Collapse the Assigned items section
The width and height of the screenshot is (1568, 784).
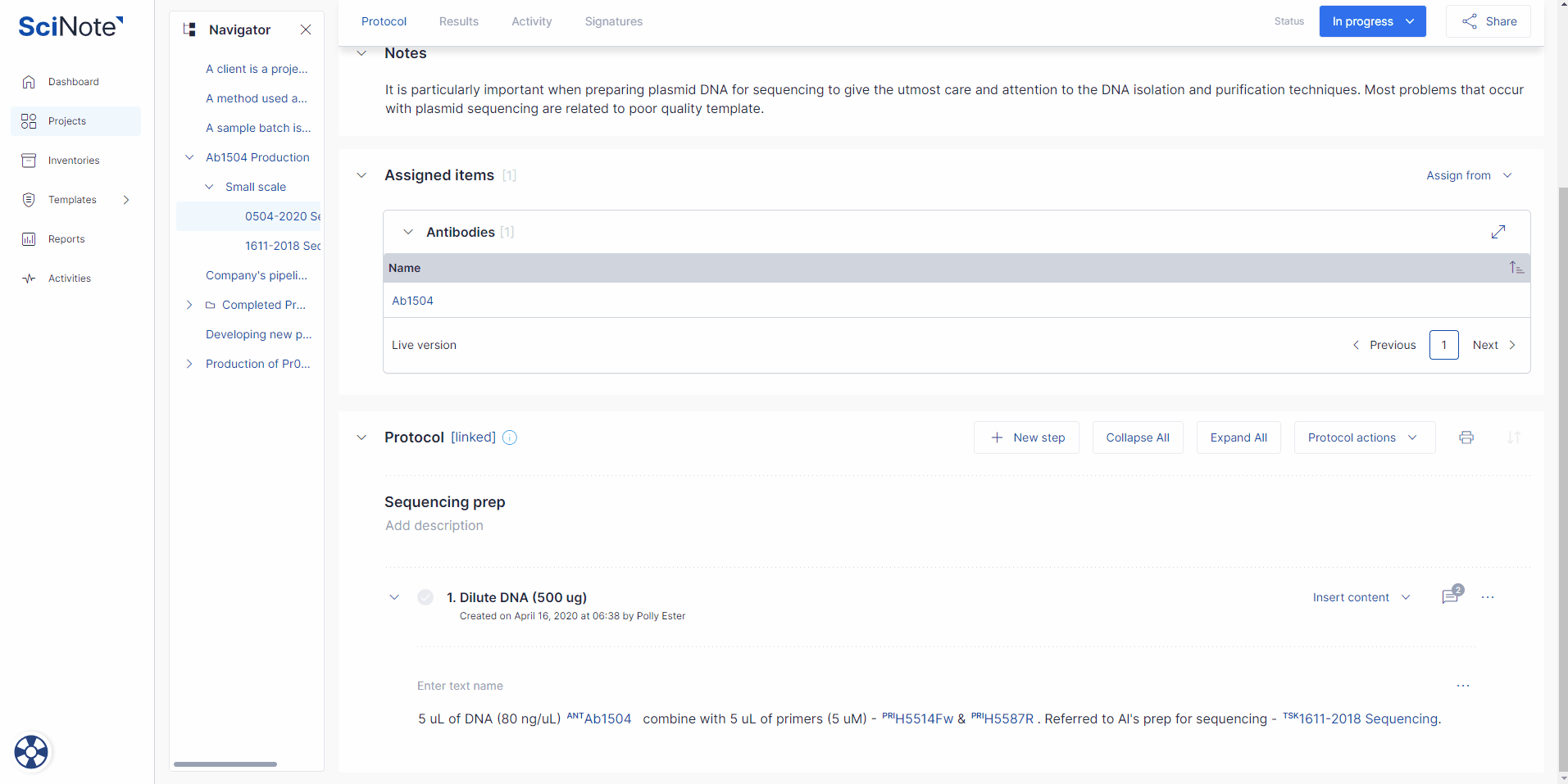tap(361, 175)
